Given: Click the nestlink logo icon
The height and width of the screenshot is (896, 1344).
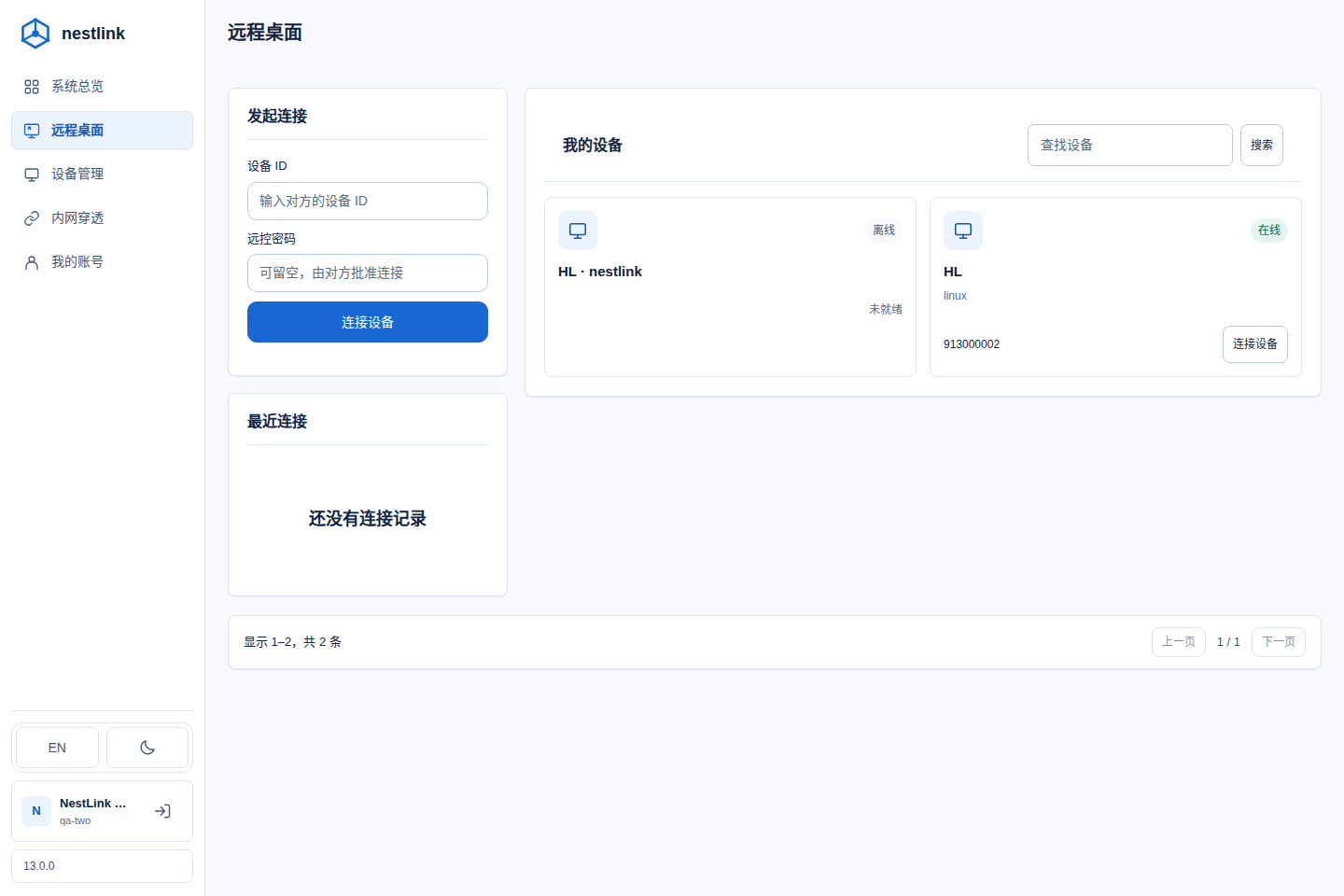Looking at the screenshot, I should (x=35, y=34).
